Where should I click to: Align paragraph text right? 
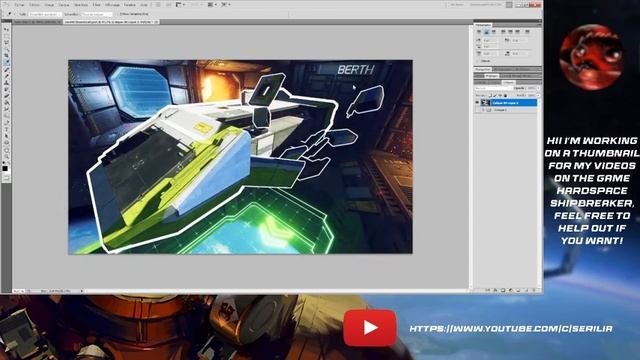coord(493,31)
